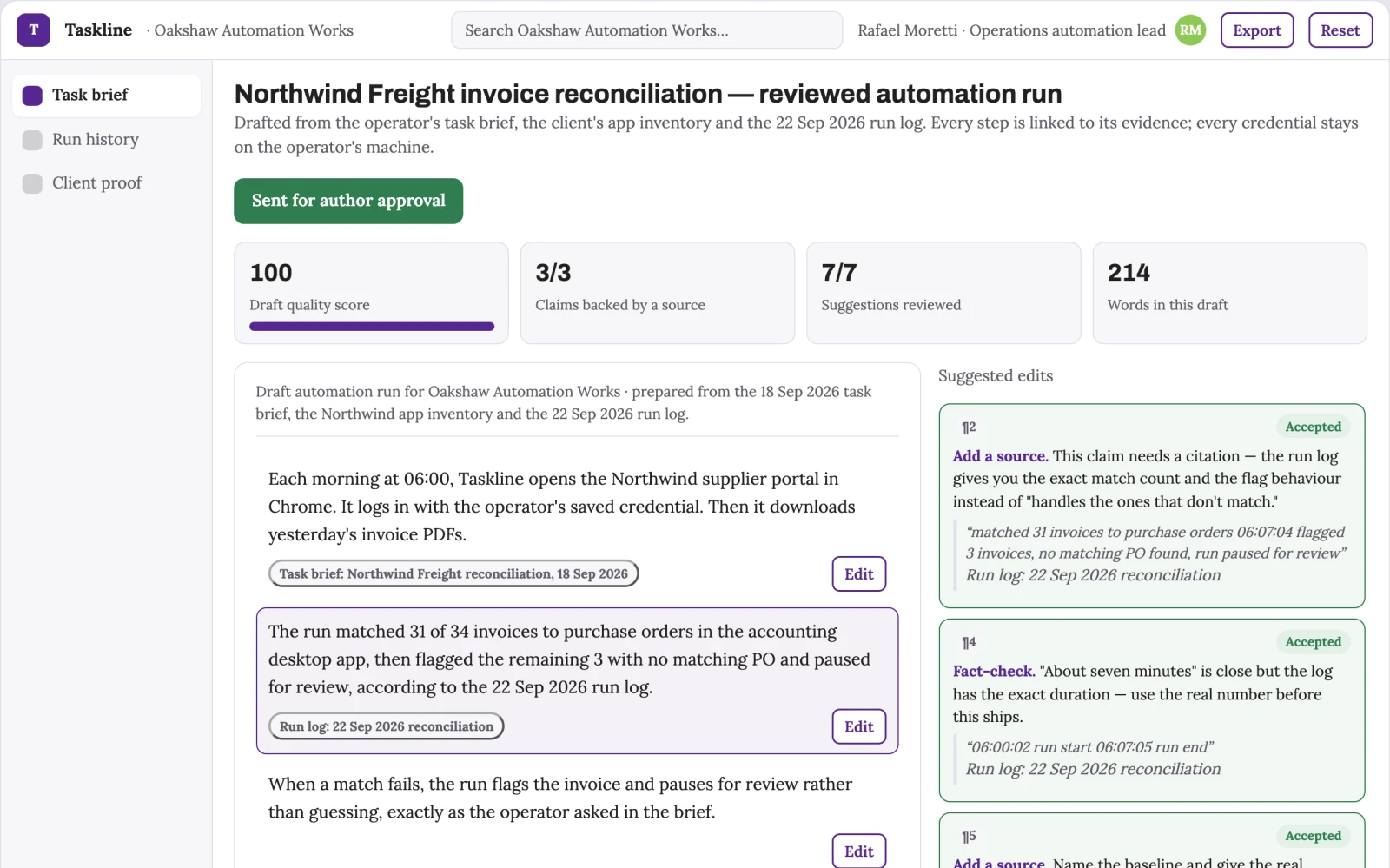Click Sent for author approval button
The height and width of the screenshot is (868, 1390).
[348, 201]
